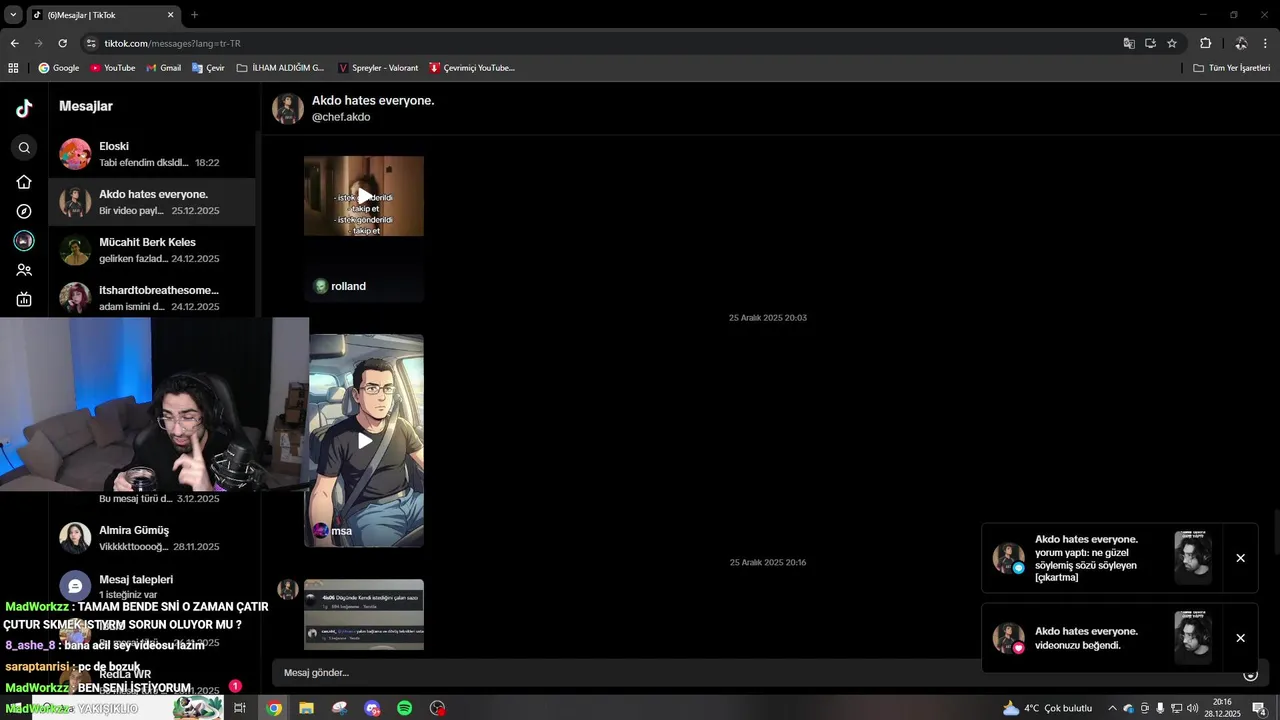This screenshot has height=720, width=1280.
Task: Open the Google bookmark
Action: [58, 68]
